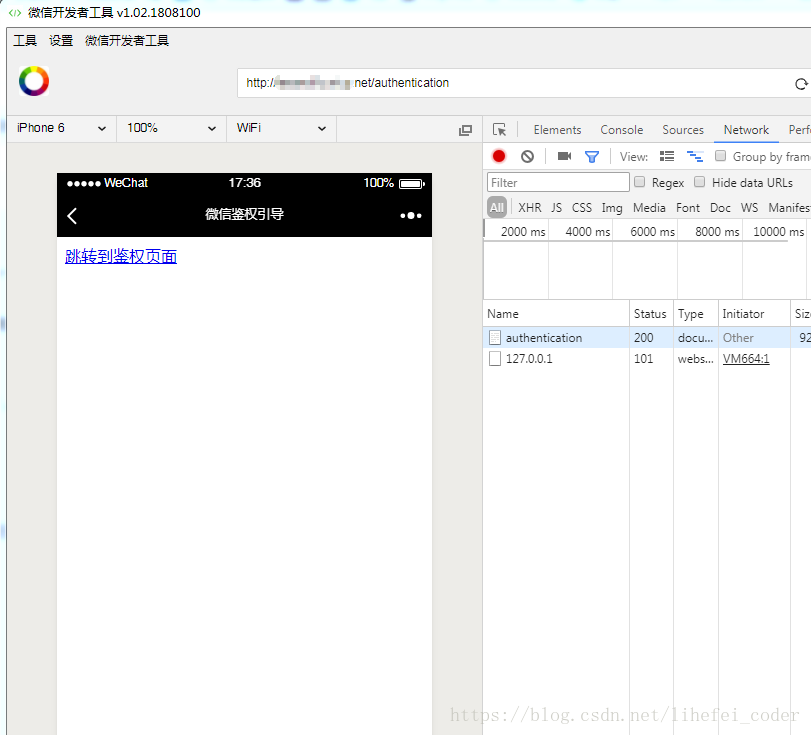The height and width of the screenshot is (735, 811).
Task: Open the 微信开发者工具 menu
Action: (127, 41)
